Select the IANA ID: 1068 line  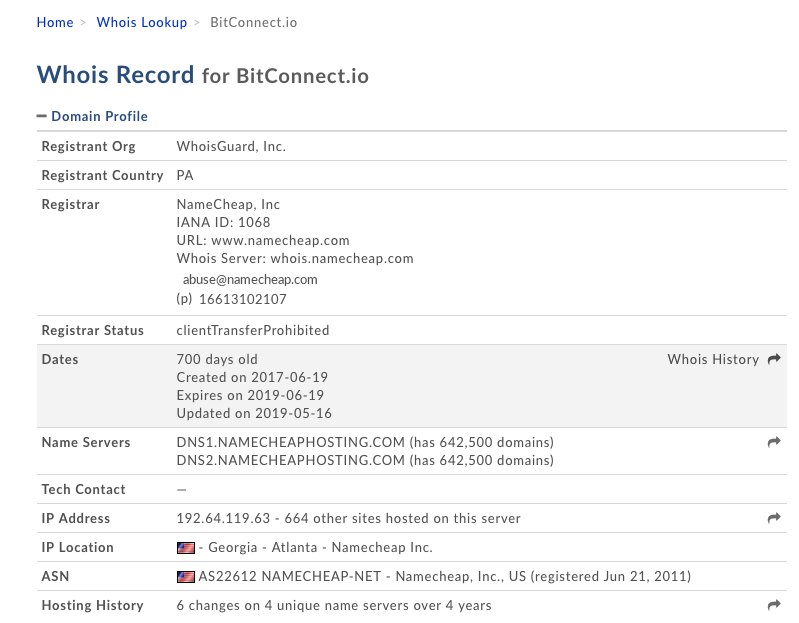pyautogui.click(x=223, y=222)
